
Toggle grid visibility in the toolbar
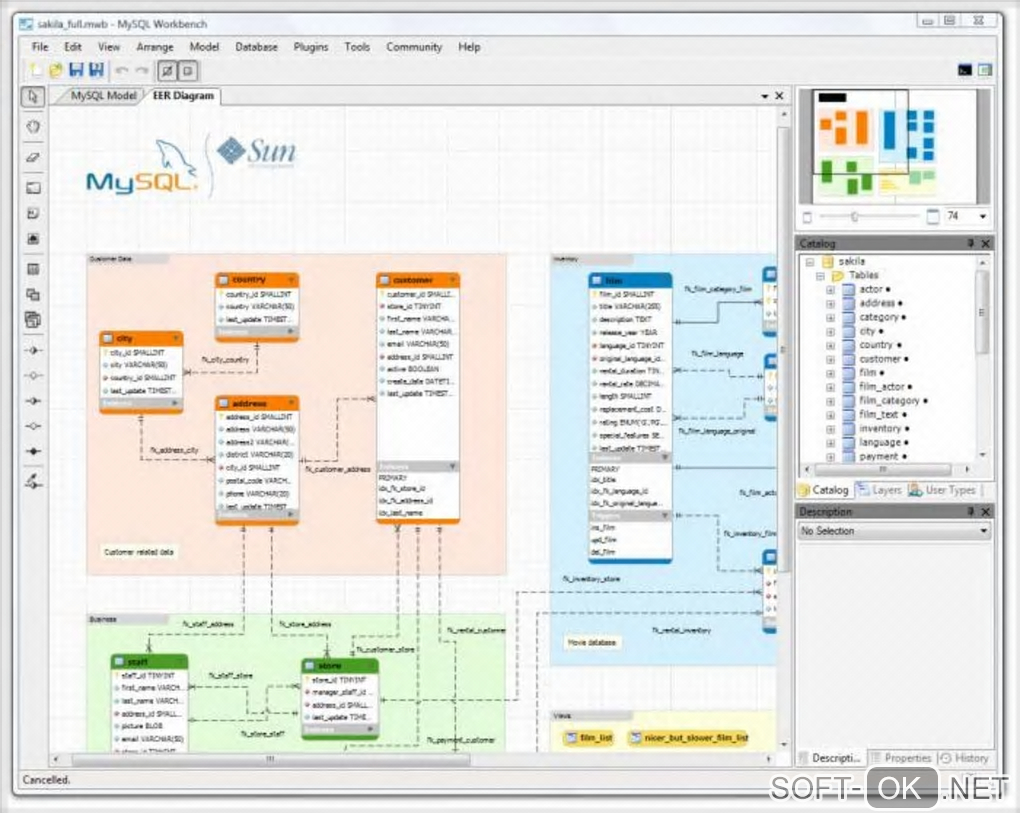[x=167, y=71]
